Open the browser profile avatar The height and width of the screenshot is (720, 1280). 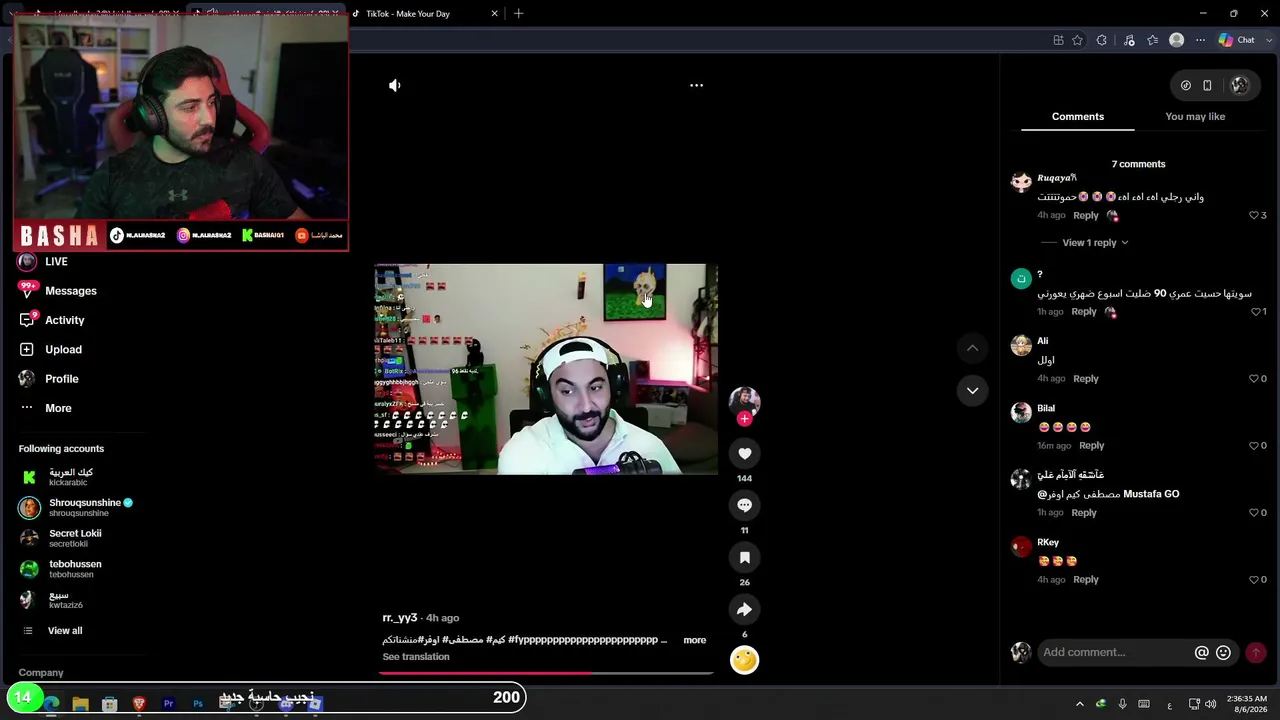1177,40
